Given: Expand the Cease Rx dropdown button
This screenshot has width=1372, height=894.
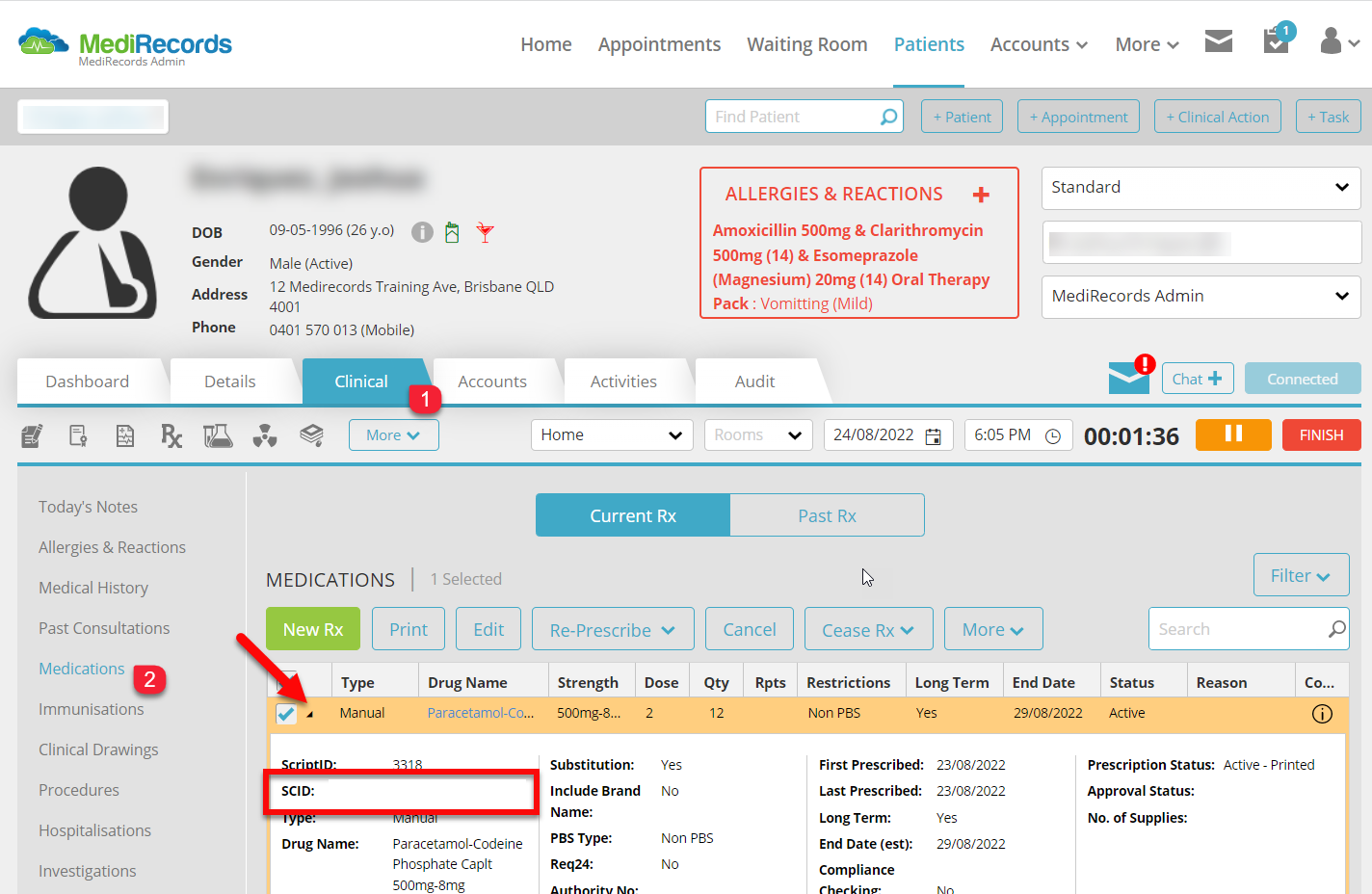Looking at the screenshot, I should (x=868, y=629).
